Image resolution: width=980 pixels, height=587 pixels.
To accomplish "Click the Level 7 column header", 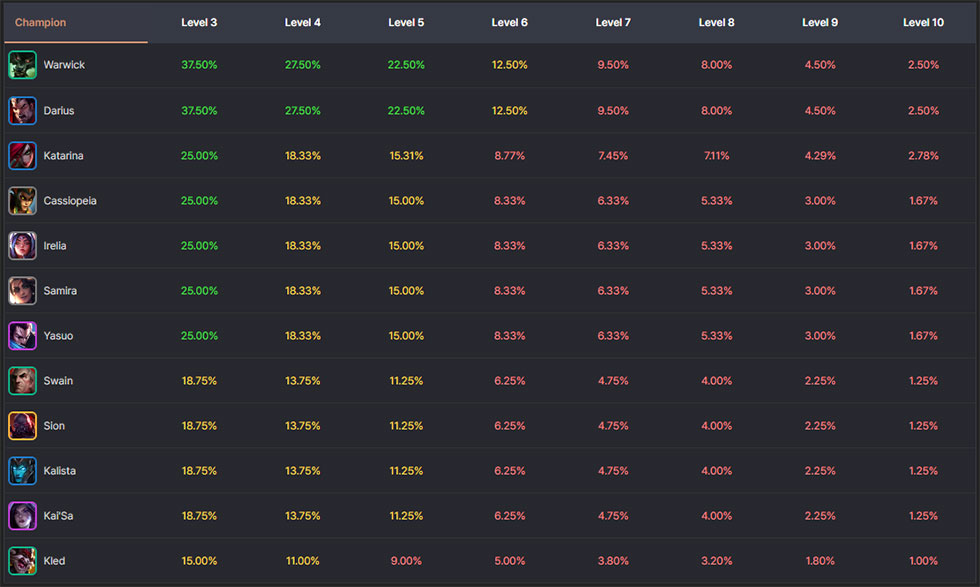I will point(613,23).
